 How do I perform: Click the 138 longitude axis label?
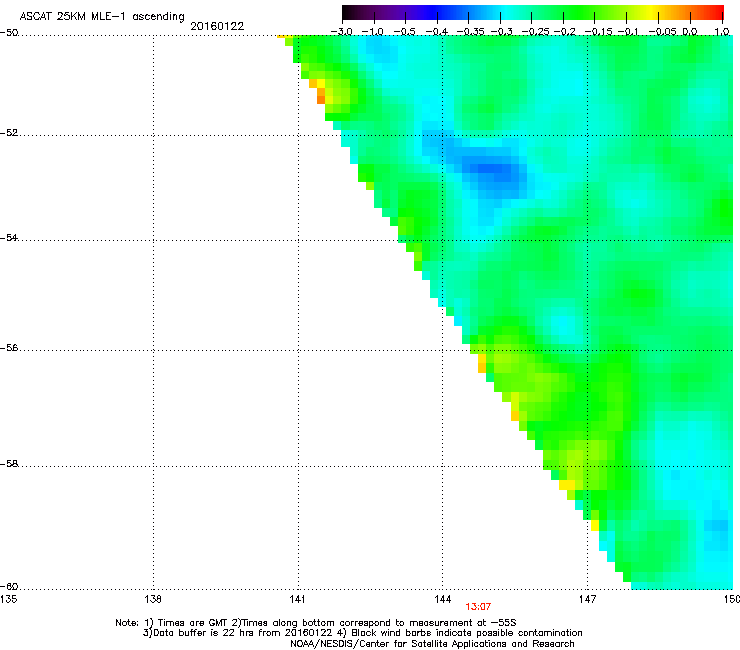(x=153, y=599)
